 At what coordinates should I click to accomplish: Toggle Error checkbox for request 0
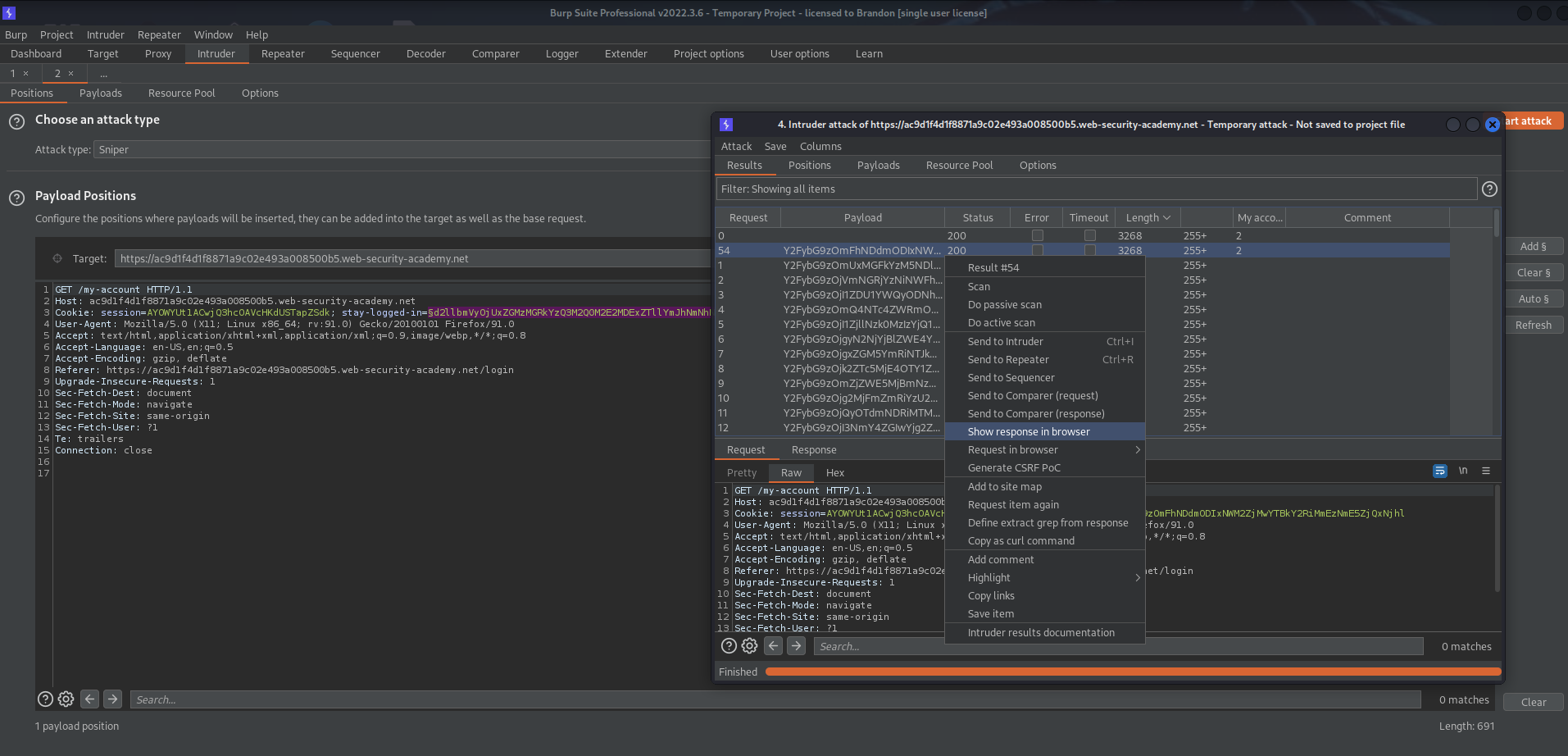pyautogui.click(x=1037, y=235)
